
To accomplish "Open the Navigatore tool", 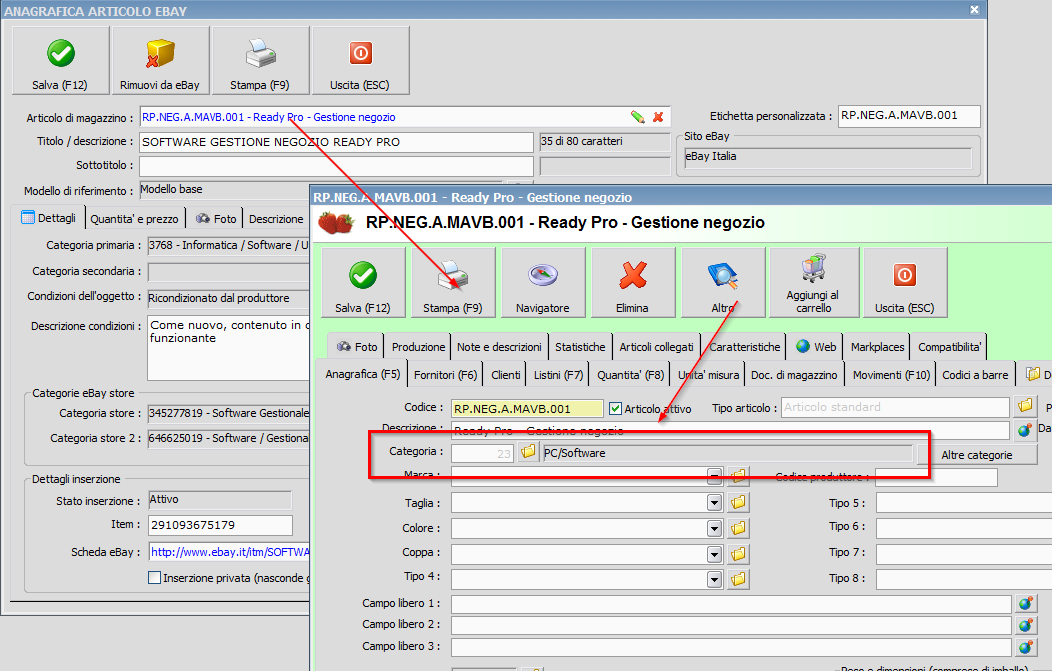I will [543, 282].
